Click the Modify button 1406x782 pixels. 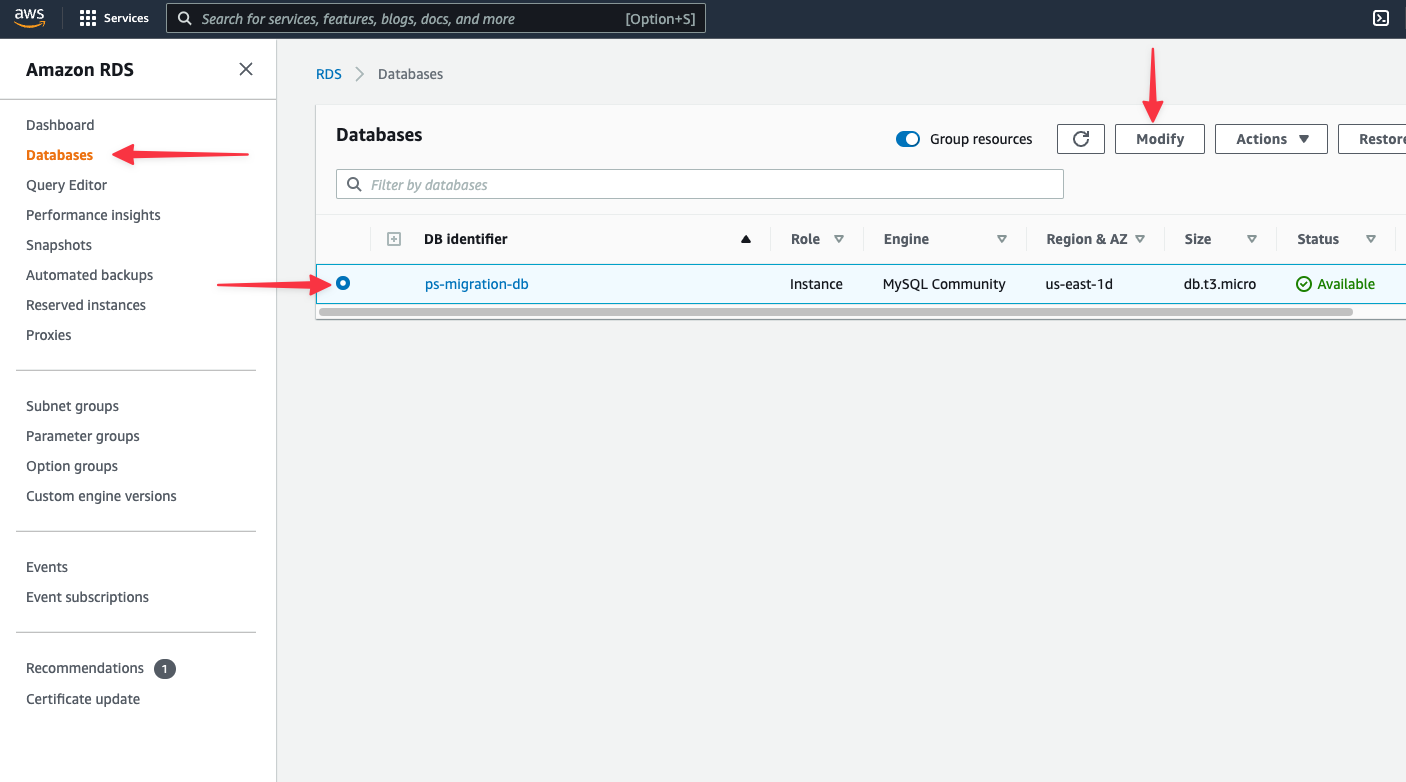[x=1159, y=138]
